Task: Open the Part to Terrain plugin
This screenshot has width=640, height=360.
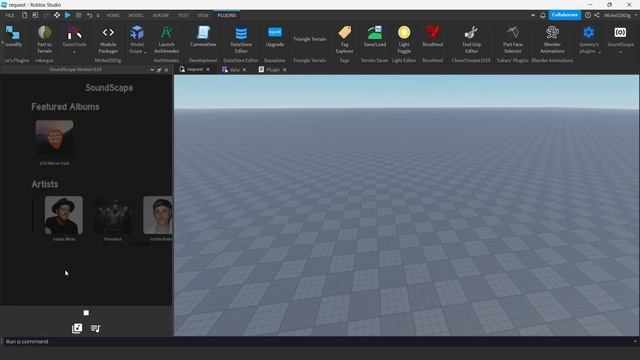Action: pos(44,39)
